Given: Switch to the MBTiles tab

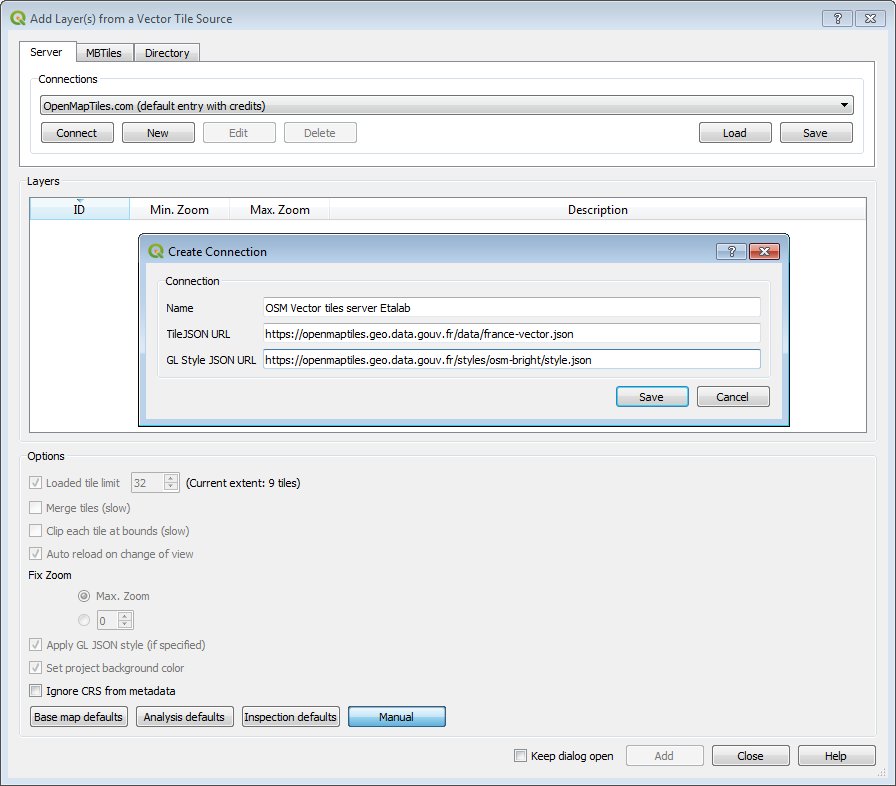Looking at the screenshot, I should [x=104, y=53].
